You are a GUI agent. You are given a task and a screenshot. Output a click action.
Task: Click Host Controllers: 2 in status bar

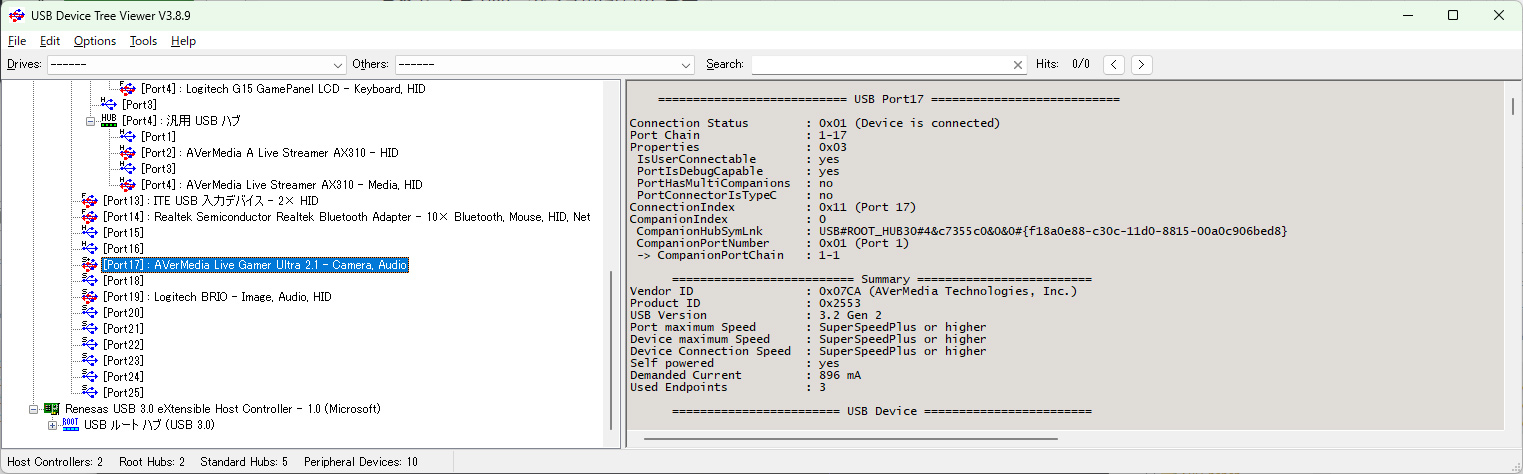pyautogui.click(x=55, y=462)
